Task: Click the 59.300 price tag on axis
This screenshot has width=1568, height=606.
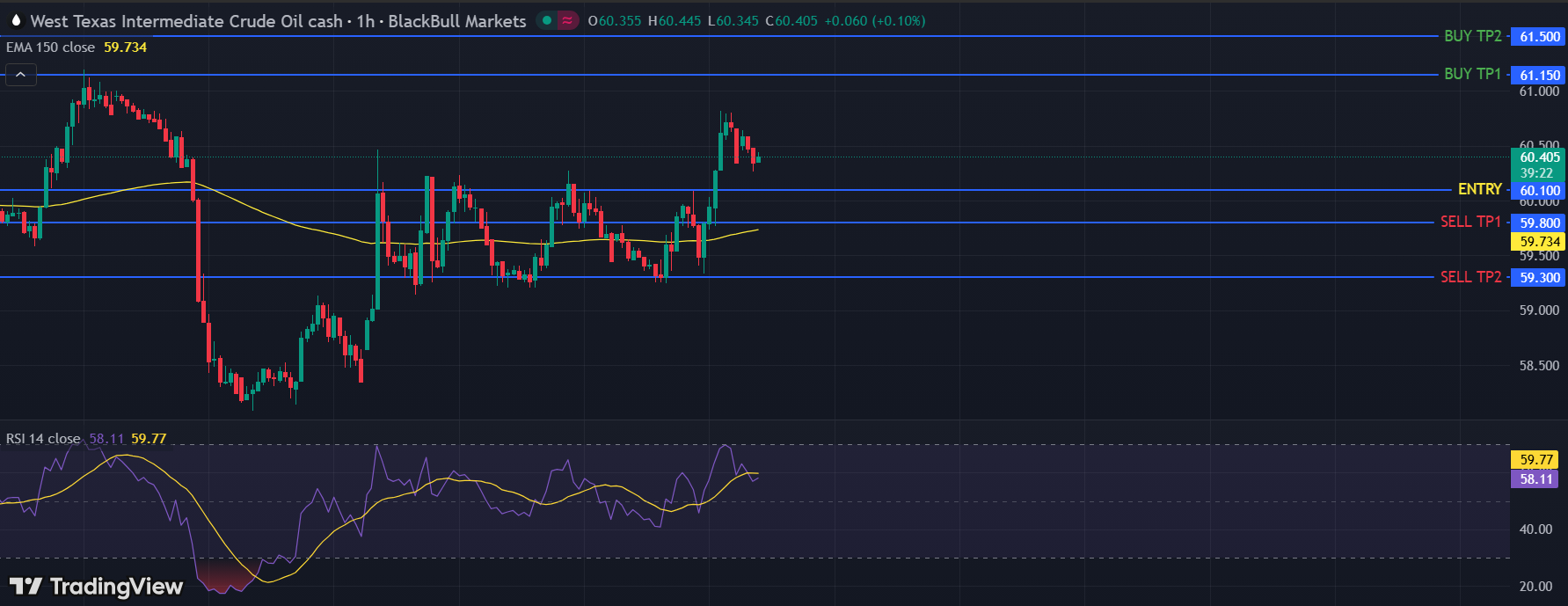Action: click(1539, 278)
